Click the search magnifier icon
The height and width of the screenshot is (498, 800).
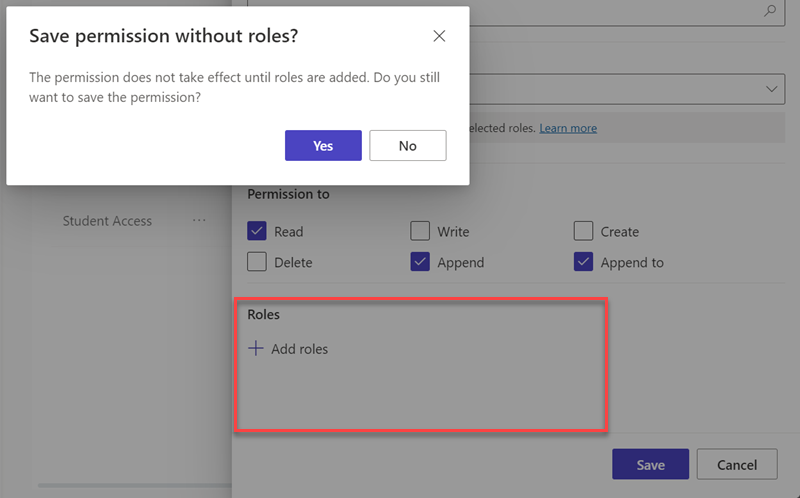point(769,11)
